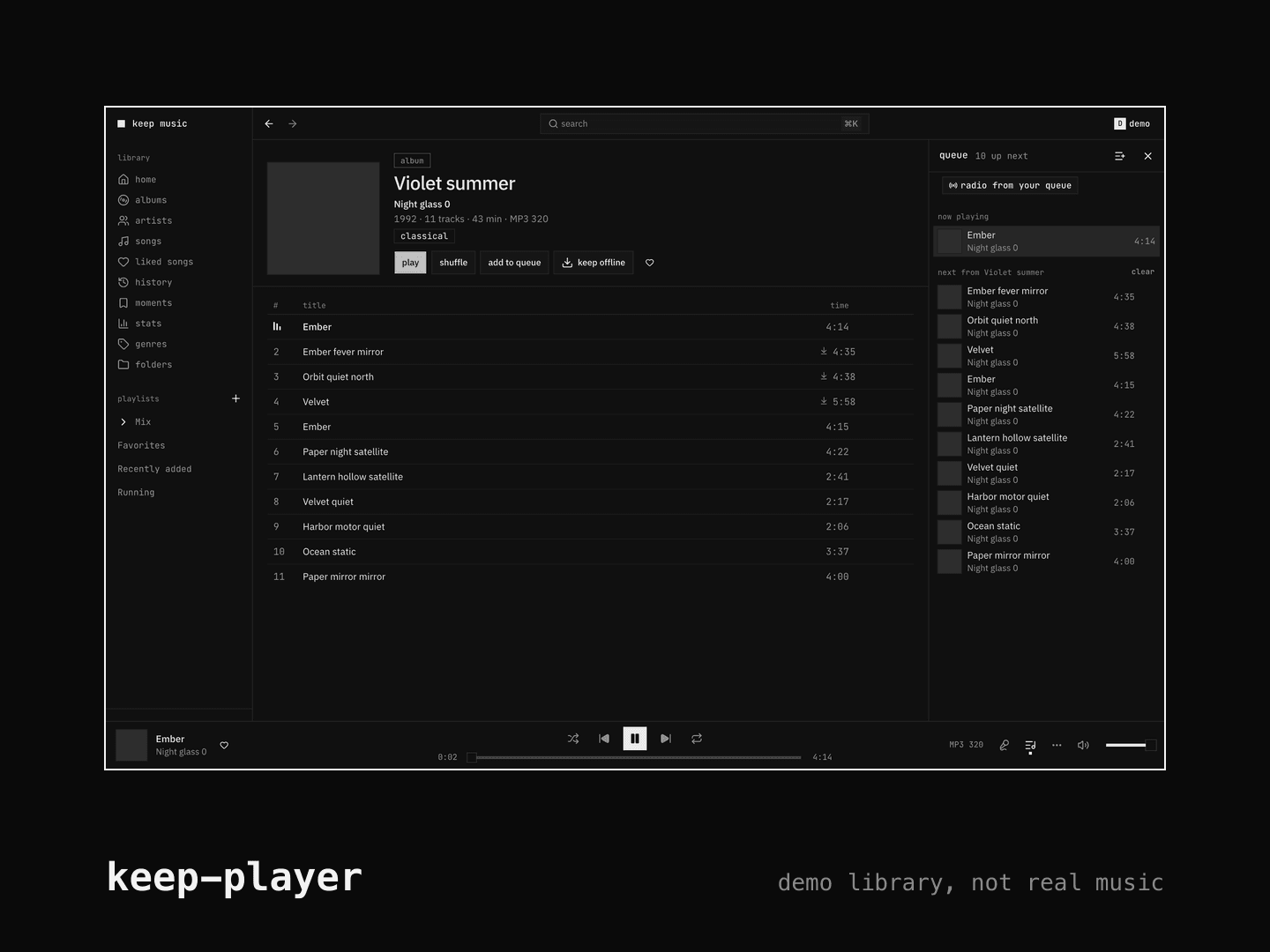The width and height of the screenshot is (1270, 952).
Task: Navigate back with the left arrow
Action: coord(269,124)
